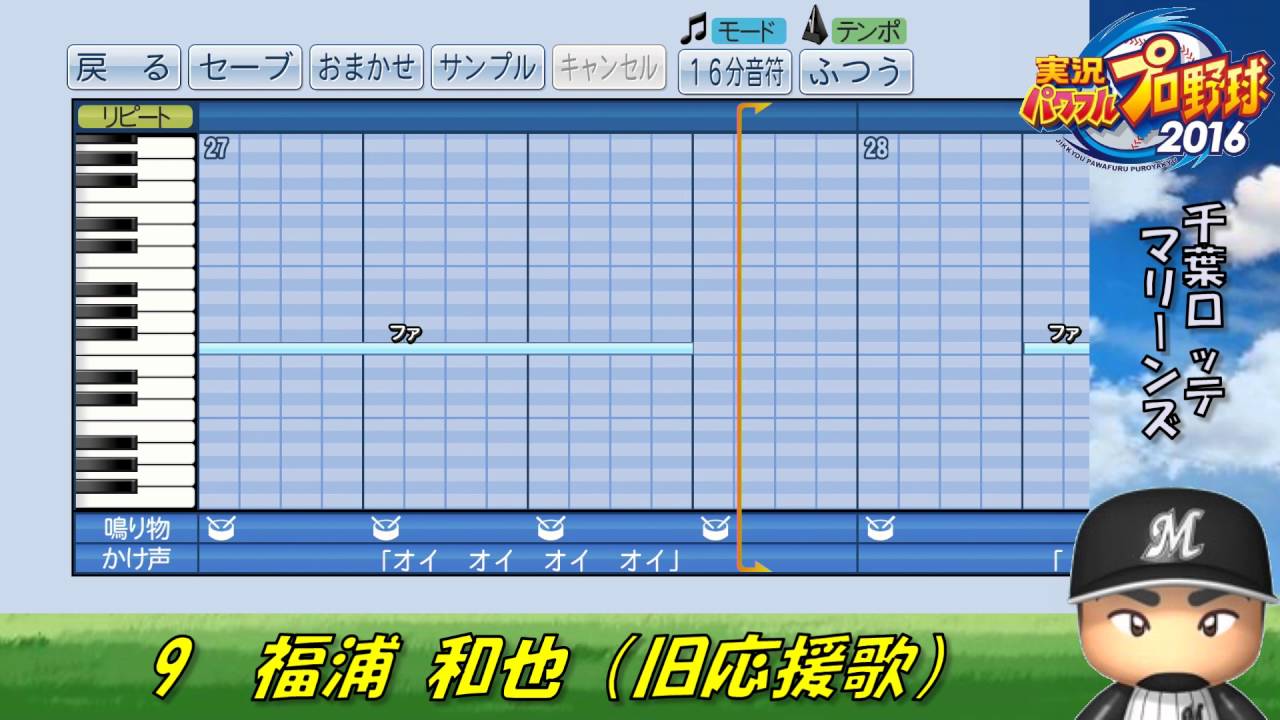Click the セーブ save button
The width and height of the screenshot is (1280, 720).
coord(245,68)
